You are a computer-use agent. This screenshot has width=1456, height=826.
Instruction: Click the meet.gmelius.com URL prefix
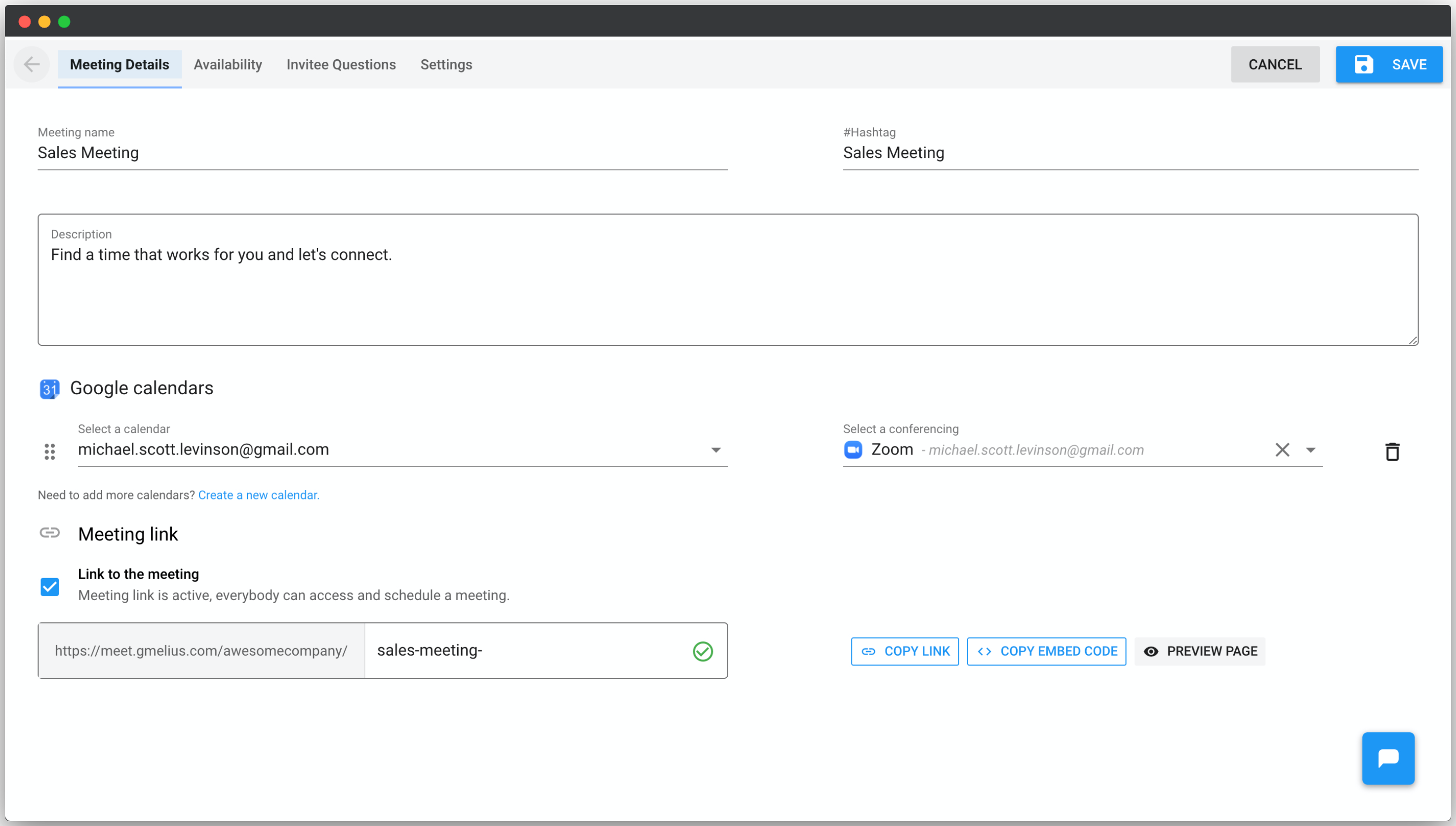tap(201, 651)
